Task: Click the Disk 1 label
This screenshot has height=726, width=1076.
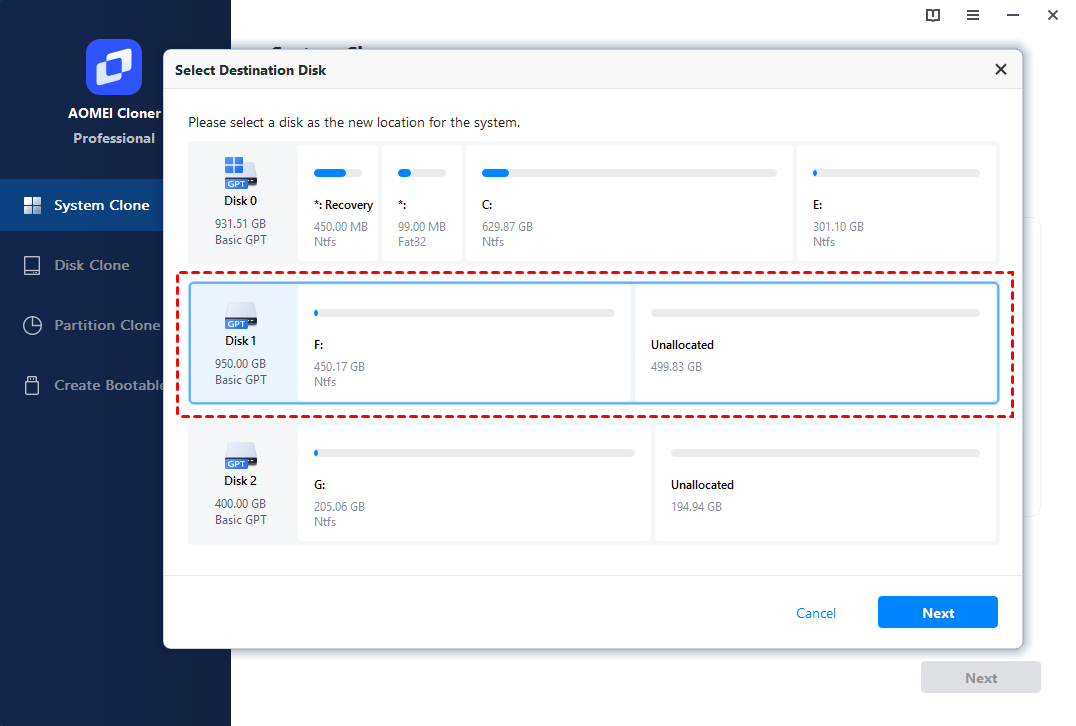Action: [240, 340]
